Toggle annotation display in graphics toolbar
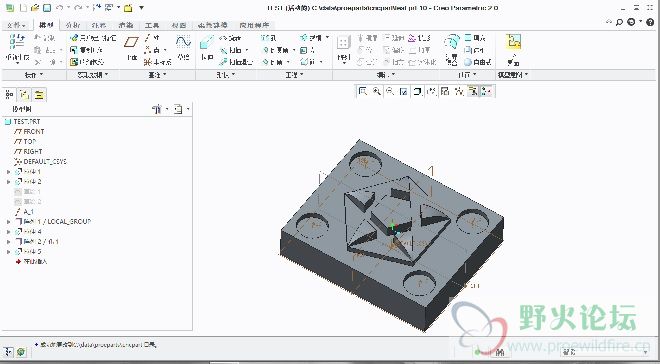 pos(473,91)
